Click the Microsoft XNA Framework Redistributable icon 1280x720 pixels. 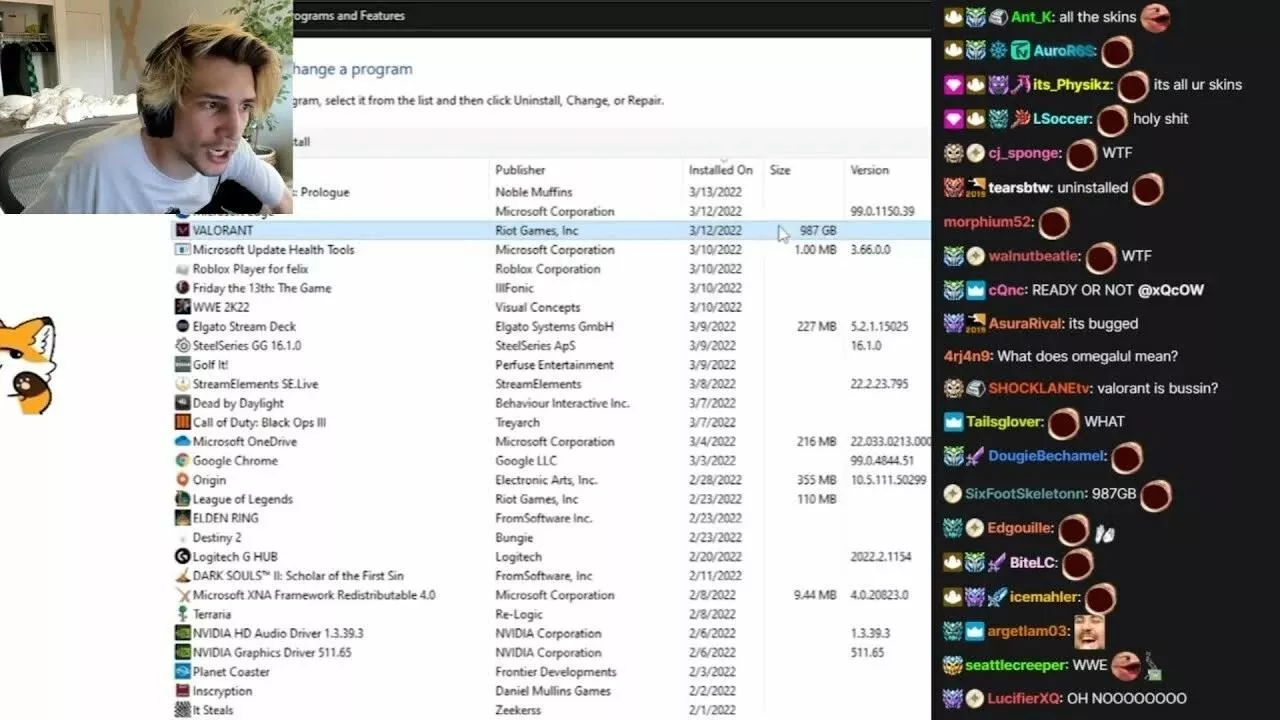tap(182, 595)
